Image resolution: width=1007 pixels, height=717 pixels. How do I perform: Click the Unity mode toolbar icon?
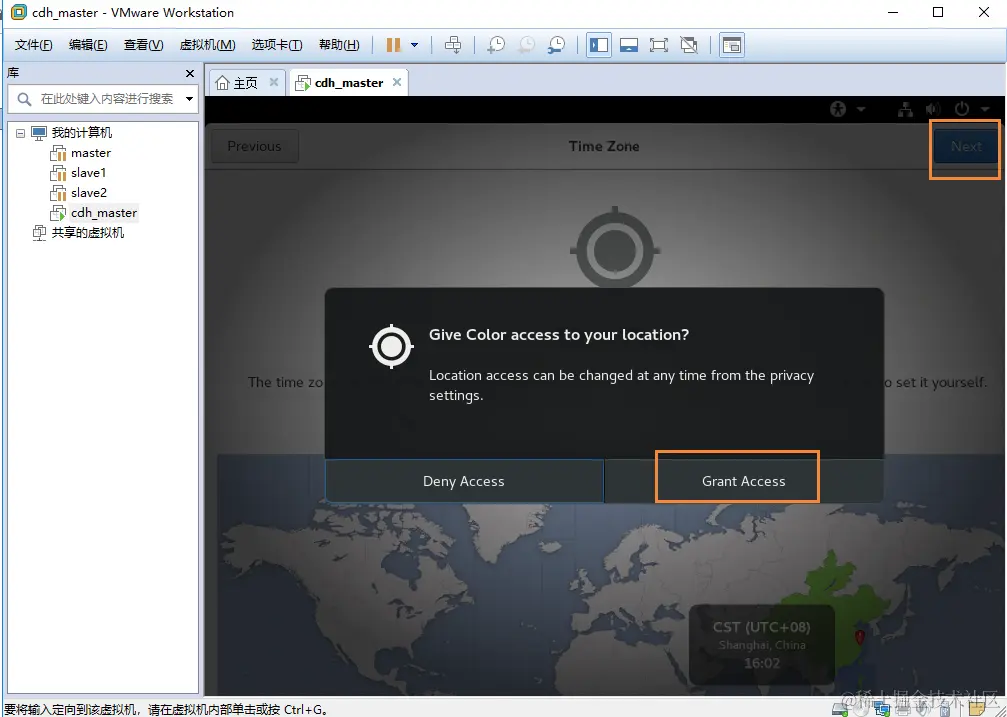coord(689,45)
